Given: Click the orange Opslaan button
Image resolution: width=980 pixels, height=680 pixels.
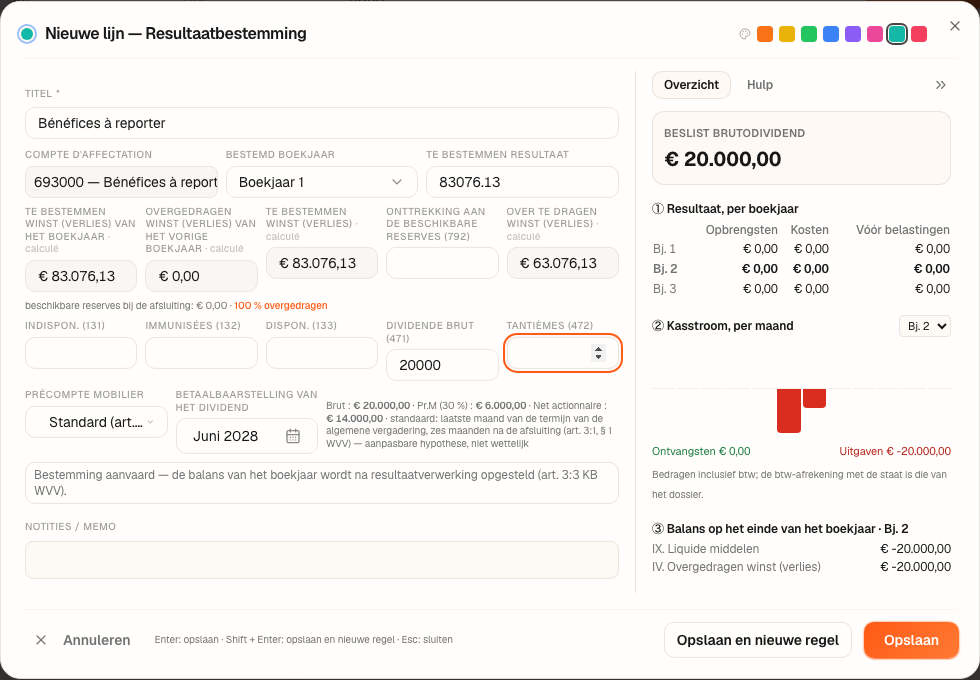Looking at the screenshot, I should pos(911,640).
